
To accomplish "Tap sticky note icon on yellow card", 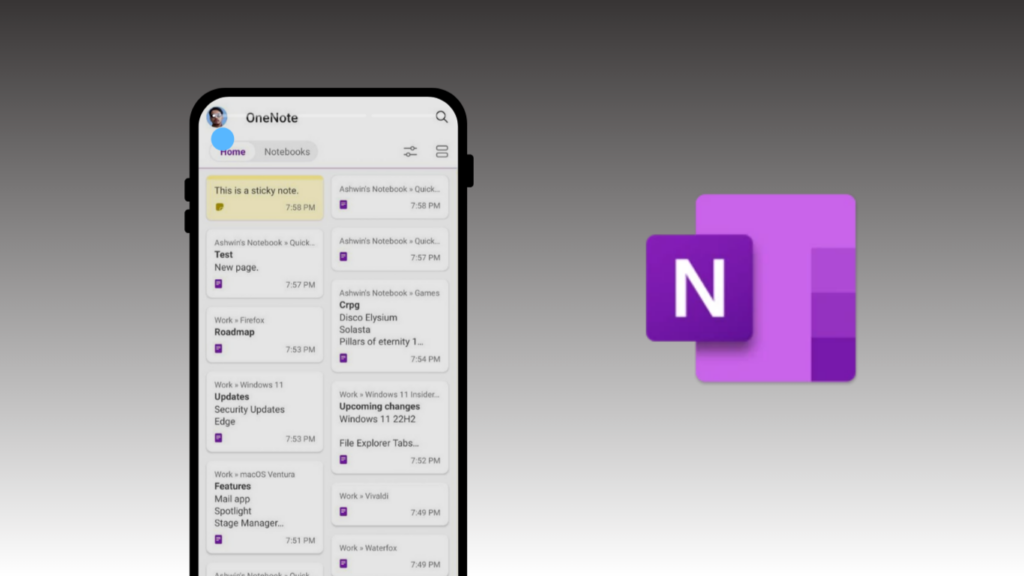I will click(219, 207).
